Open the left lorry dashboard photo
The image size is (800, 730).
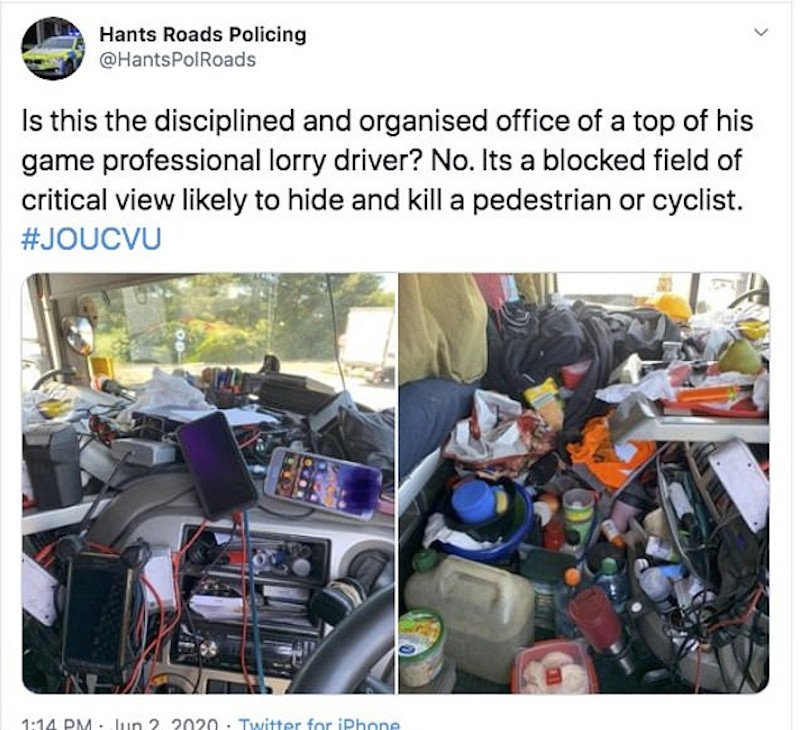click(x=209, y=483)
